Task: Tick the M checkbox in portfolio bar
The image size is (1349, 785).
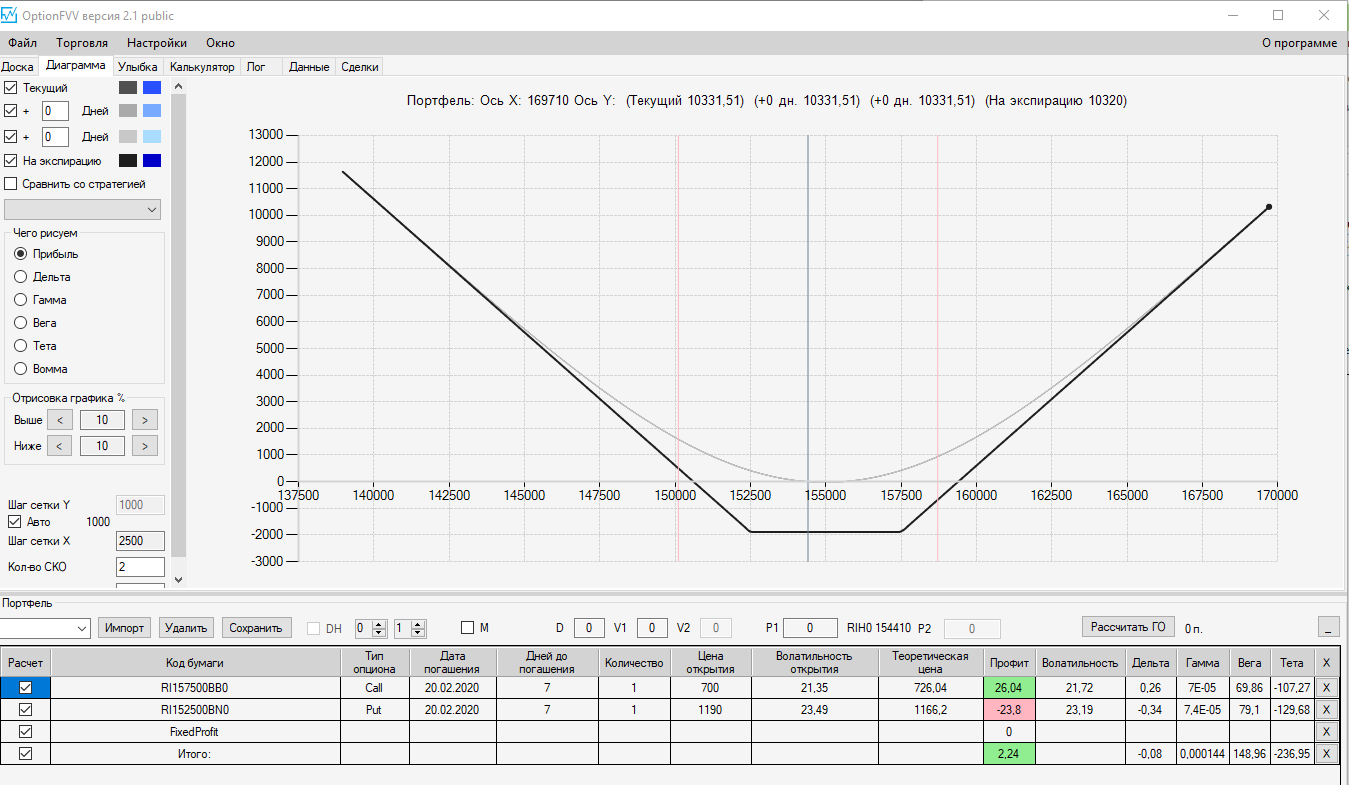Action: 467,627
